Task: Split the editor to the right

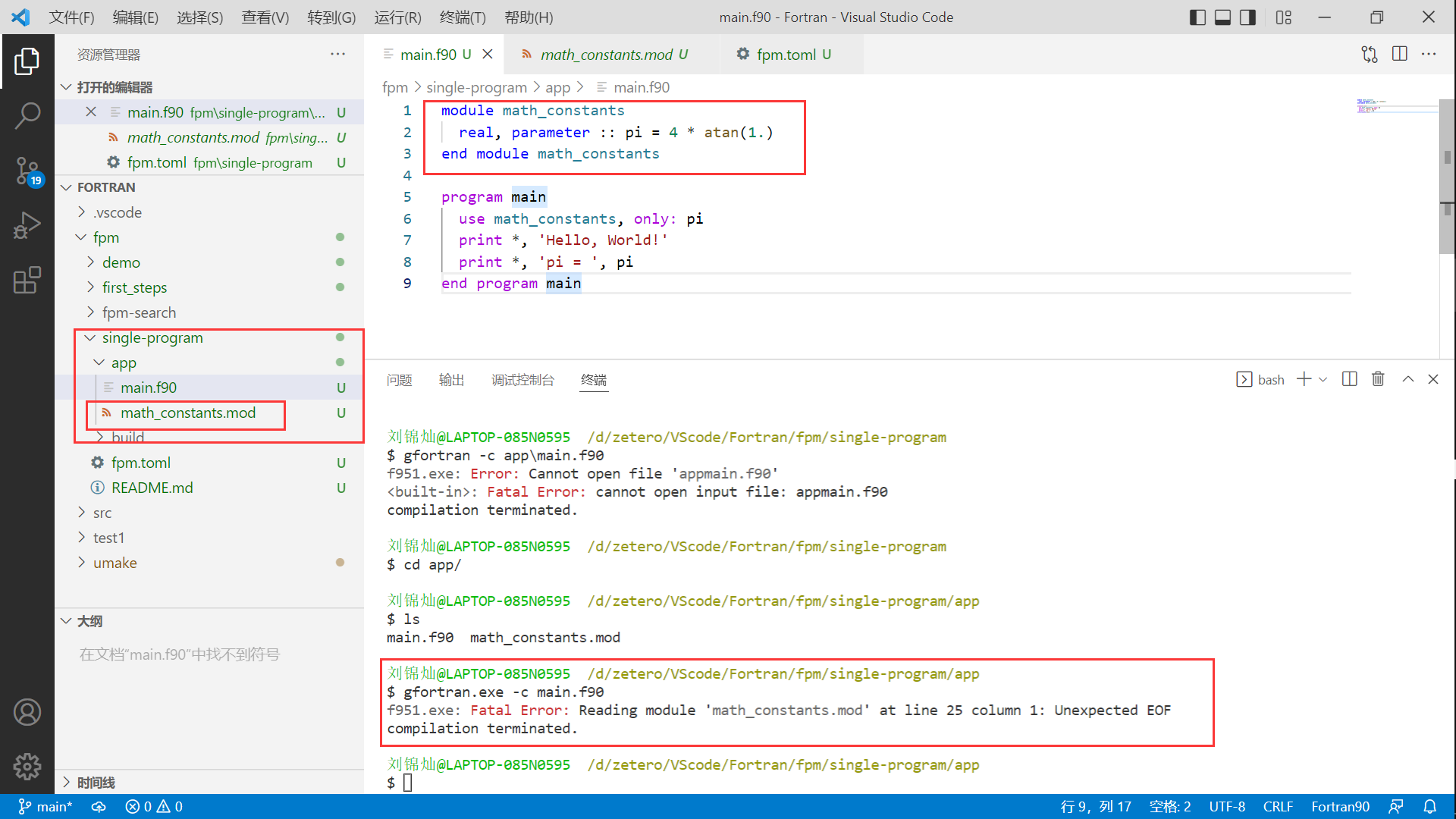Action: [1400, 54]
